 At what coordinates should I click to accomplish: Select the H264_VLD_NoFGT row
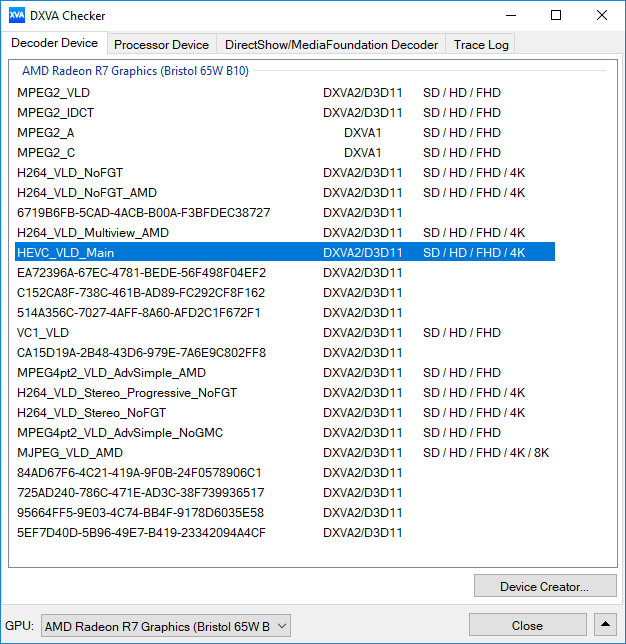click(x=285, y=172)
